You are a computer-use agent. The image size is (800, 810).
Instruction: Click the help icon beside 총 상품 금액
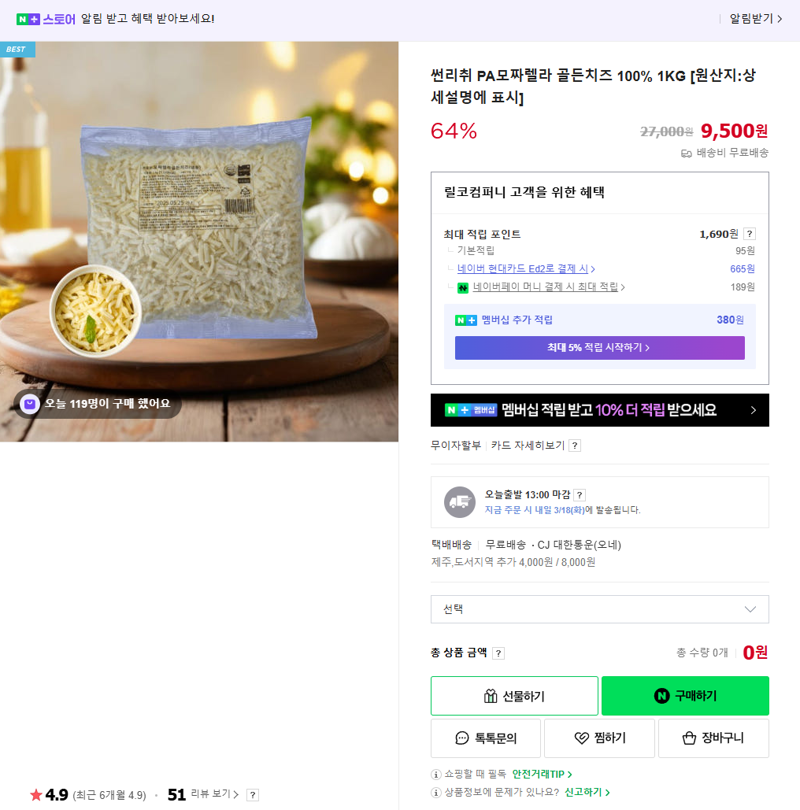tap(498, 653)
